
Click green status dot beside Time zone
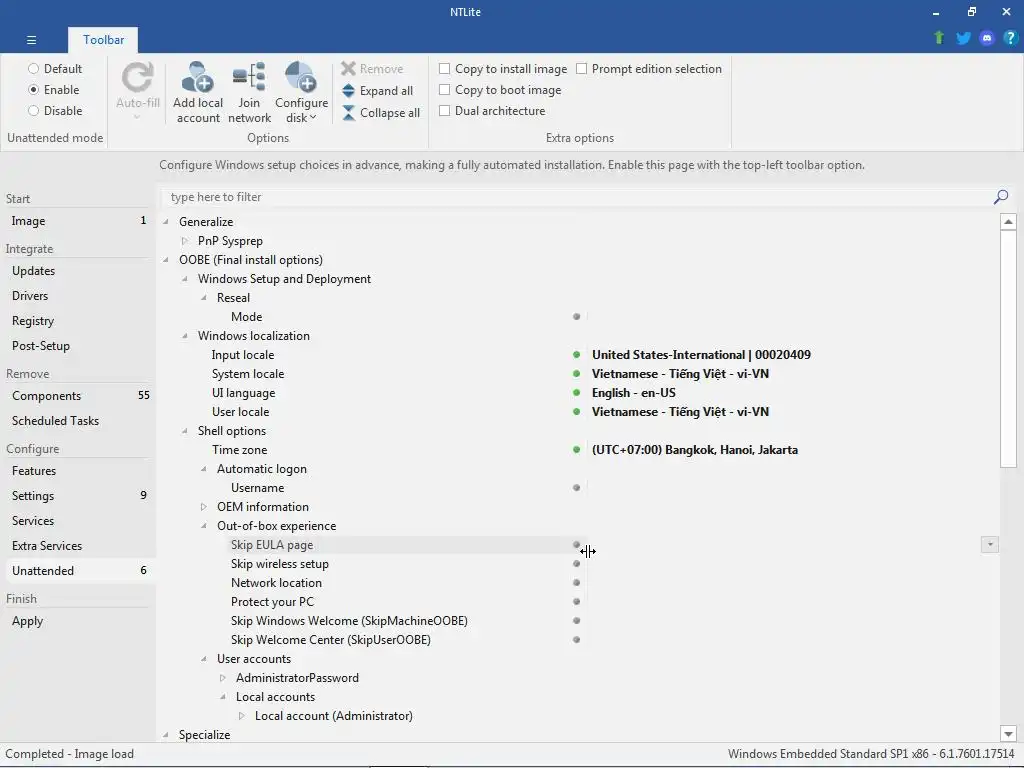(577, 449)
